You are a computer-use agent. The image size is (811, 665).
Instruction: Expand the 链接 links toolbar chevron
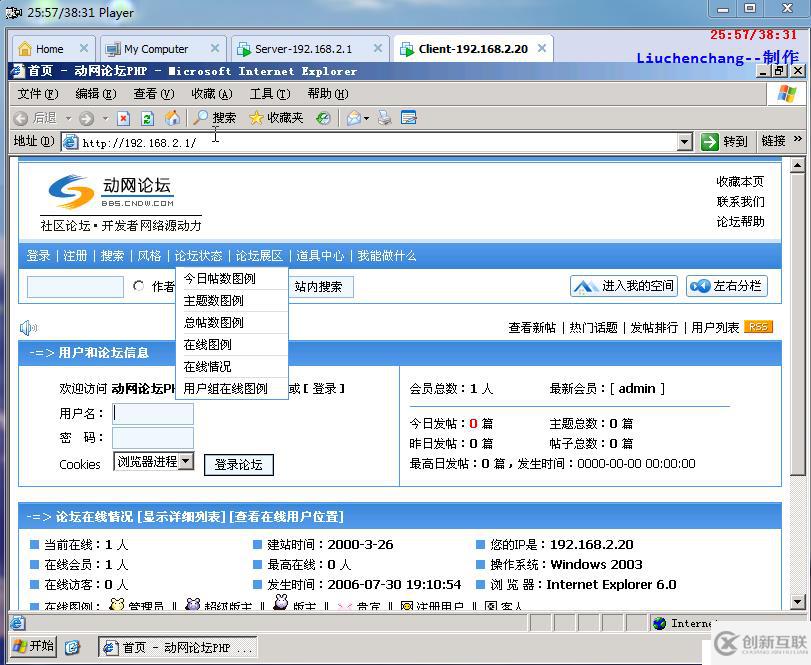798,139
